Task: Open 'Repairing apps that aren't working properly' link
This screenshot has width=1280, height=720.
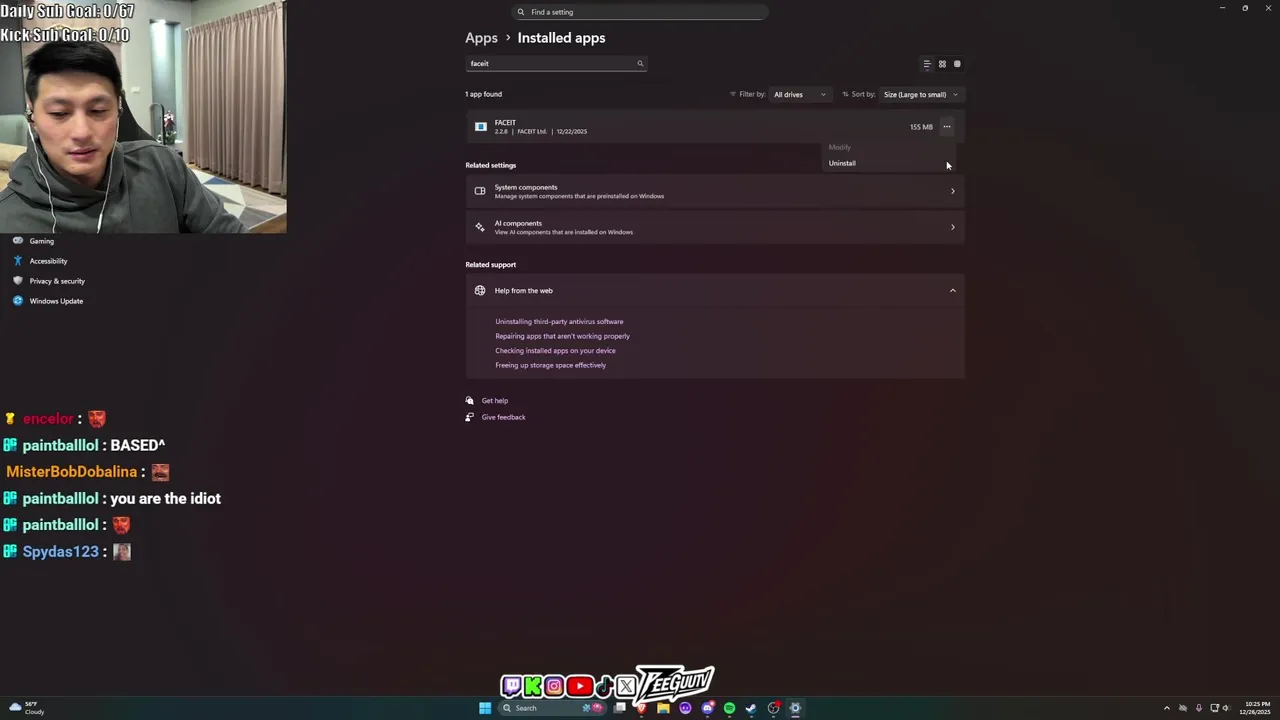Action: click(562, 336)
